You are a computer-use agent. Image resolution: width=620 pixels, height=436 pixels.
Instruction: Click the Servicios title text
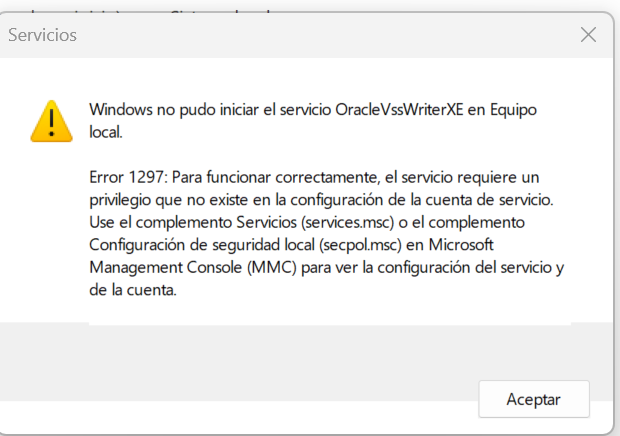[42, 35]
